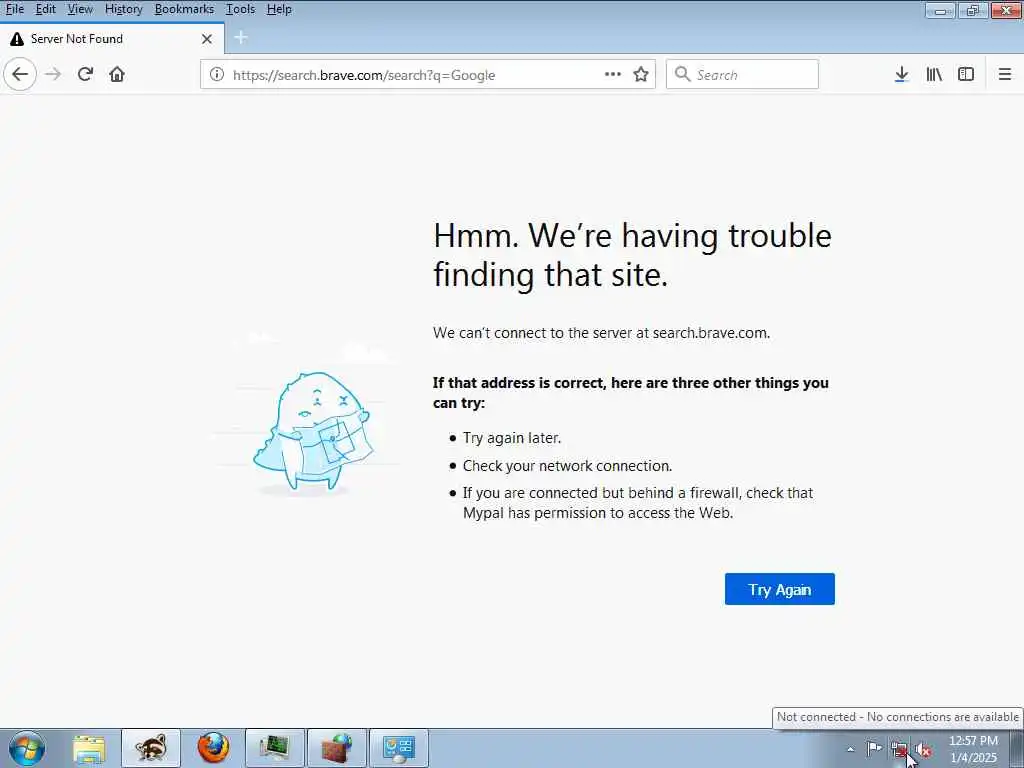Click the muted volume tray icon

click(923, 750)
